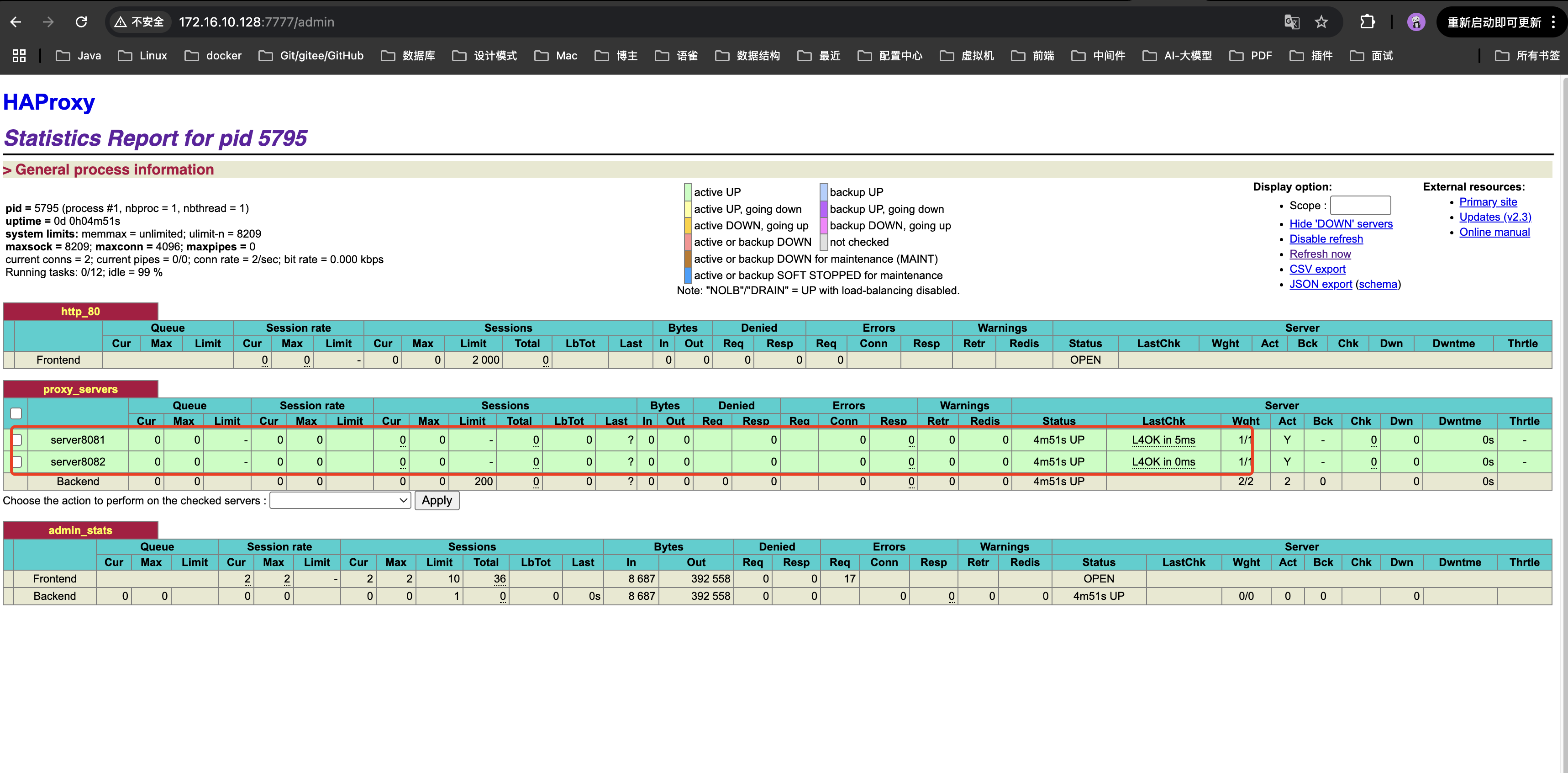The width and height of the screenshot is (1568, 773).
Task: Click the not-secure warning icon in address bar
Action: [139, 22]
